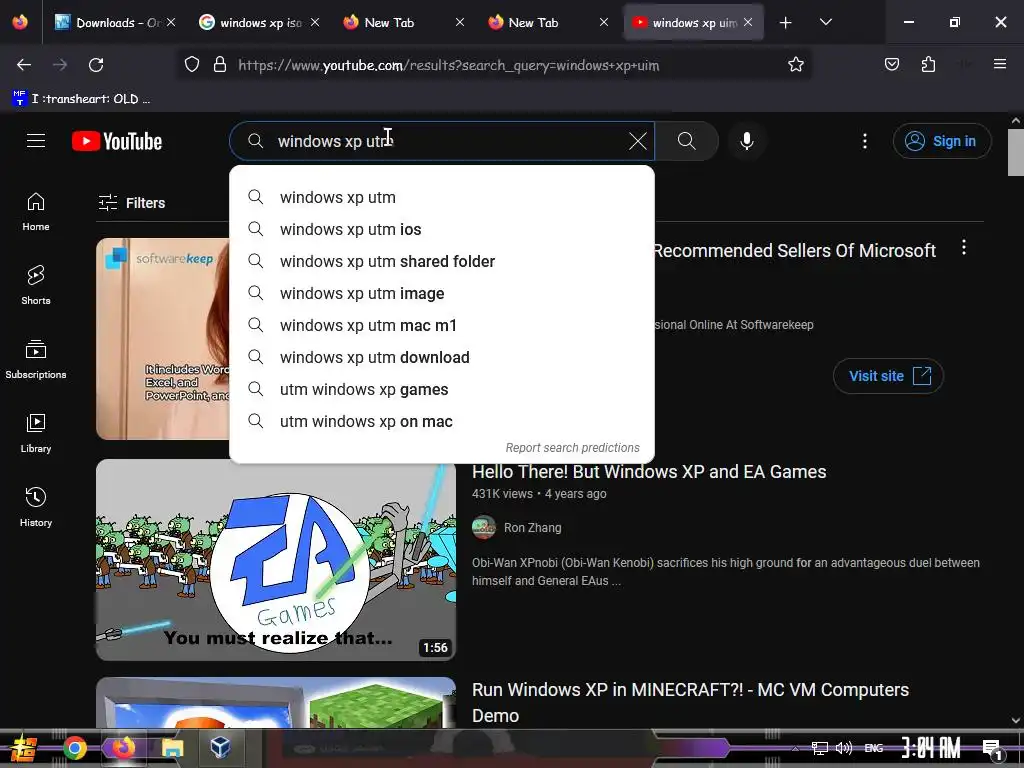Image resolution: width=1024 pixels, height=768 pixels.
Task: Open the Start menu button
Action: (23, 749)
